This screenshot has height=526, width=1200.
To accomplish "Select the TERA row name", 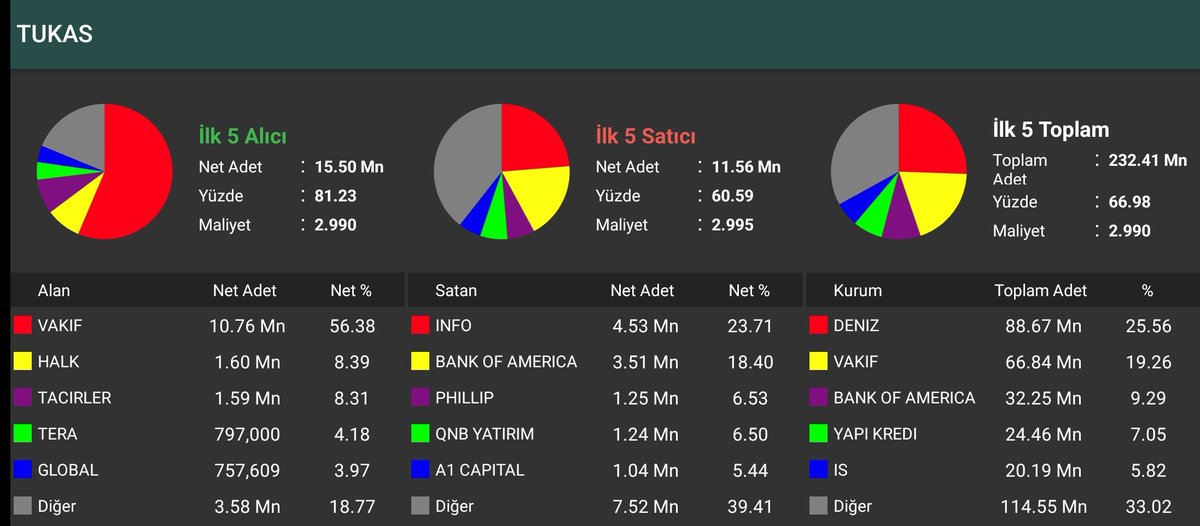I will click(x=57, y=434).
